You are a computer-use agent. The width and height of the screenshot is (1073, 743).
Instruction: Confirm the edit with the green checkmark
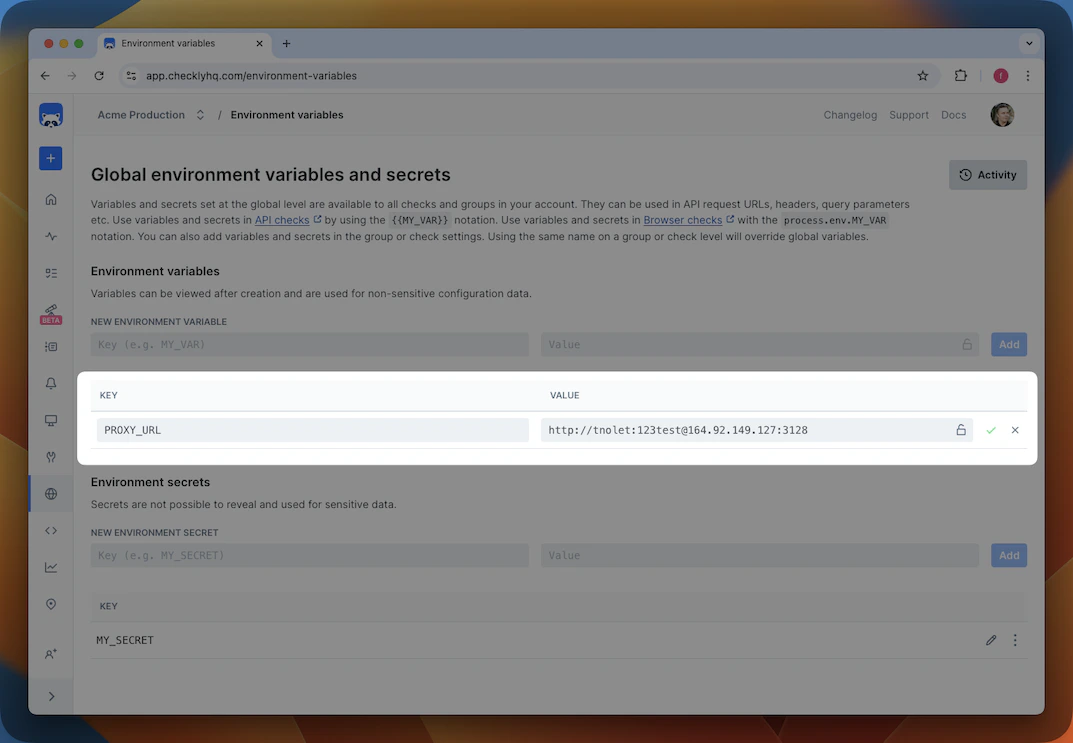pos(991,429)
